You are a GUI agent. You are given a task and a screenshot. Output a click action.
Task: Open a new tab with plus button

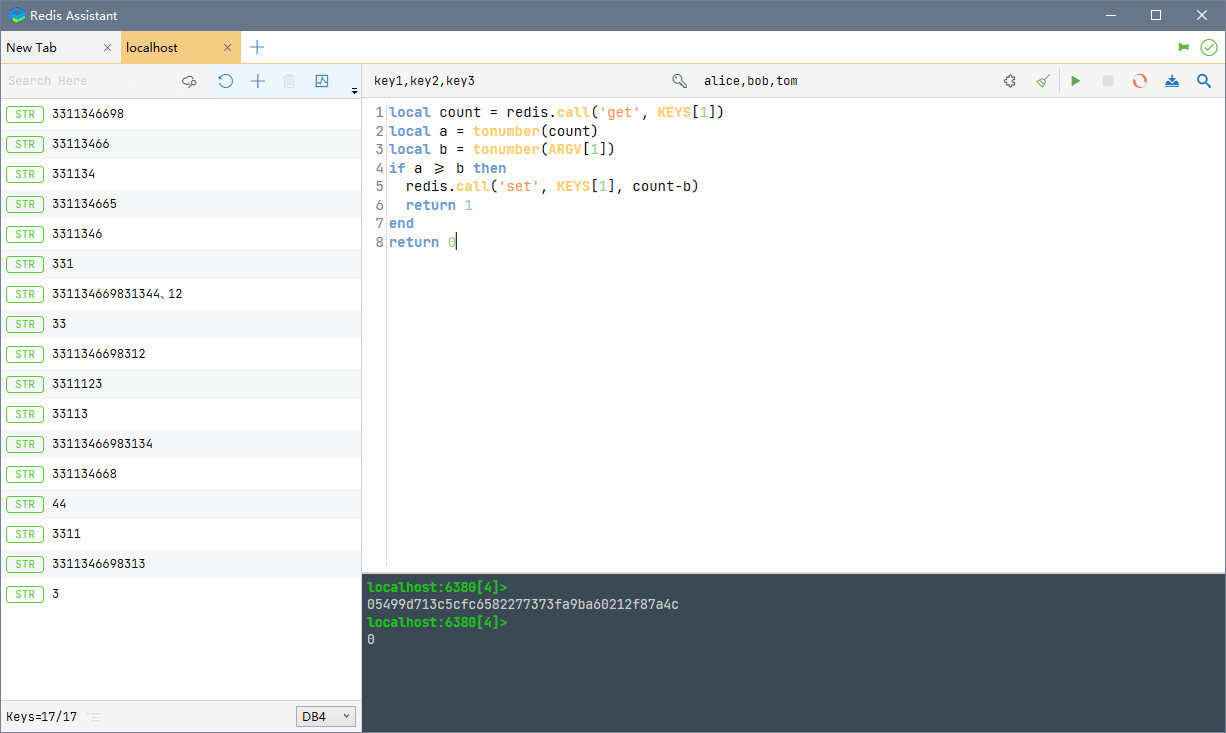click(x=257, y=47)
